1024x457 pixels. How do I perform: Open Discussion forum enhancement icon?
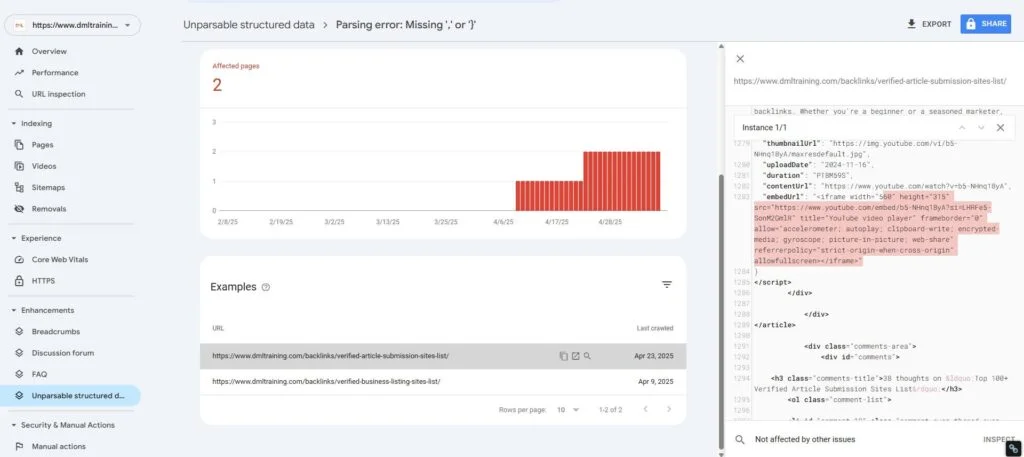pyautogui.click(x=19, y=353)
